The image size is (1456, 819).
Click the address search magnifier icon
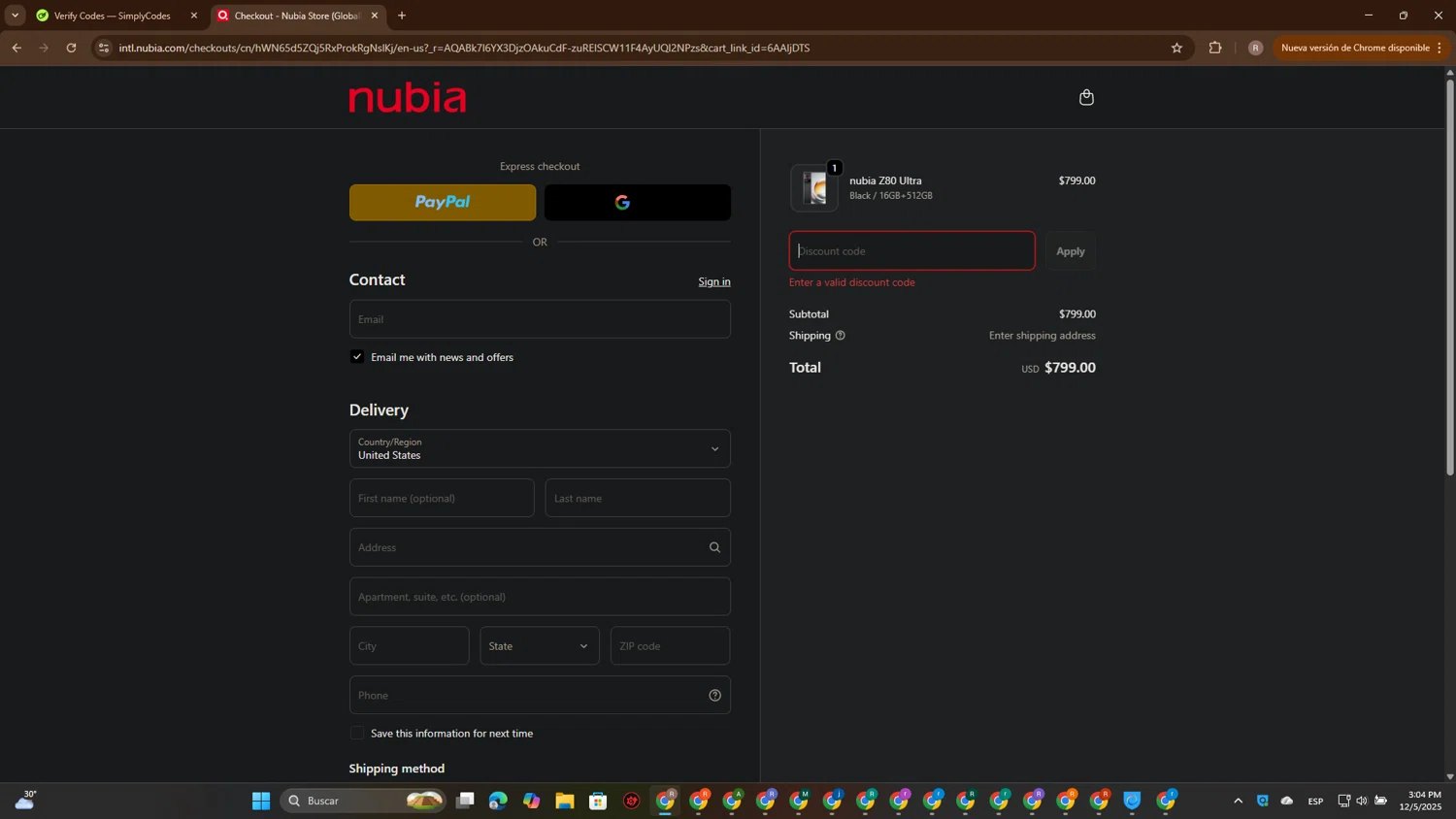click(714, 547)
